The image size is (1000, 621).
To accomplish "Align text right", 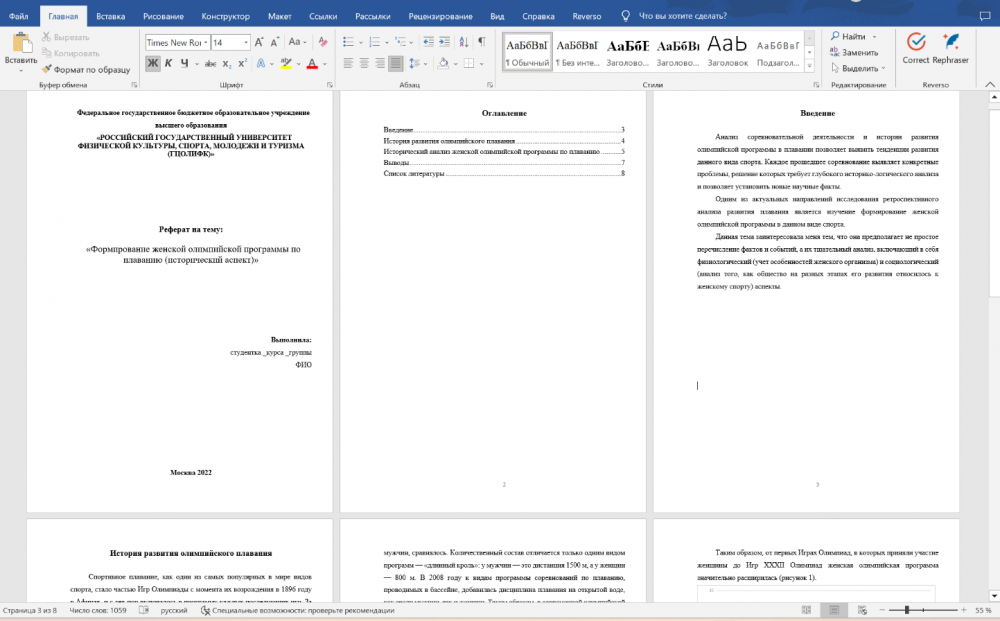I will [x=380, y=63].
